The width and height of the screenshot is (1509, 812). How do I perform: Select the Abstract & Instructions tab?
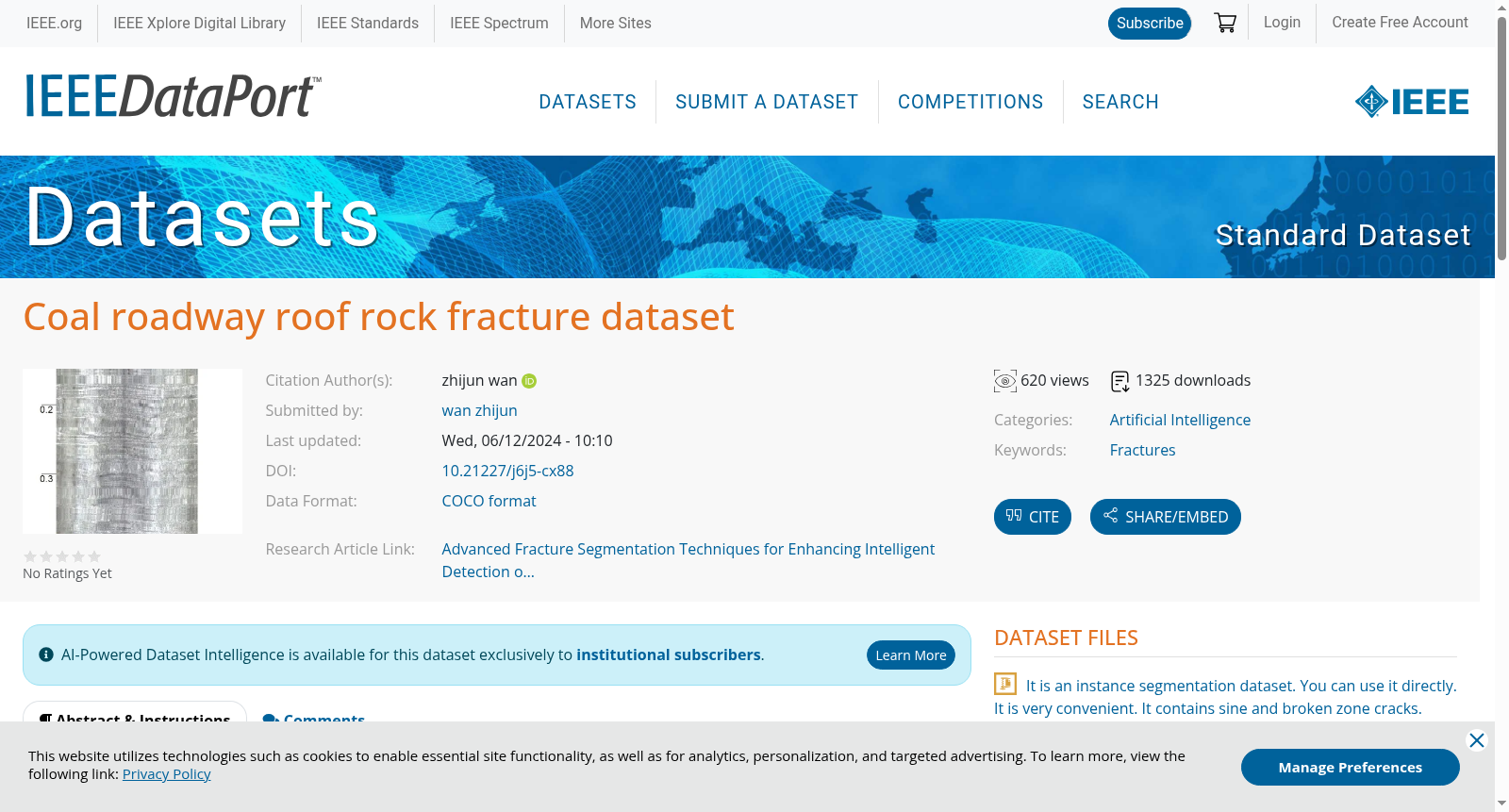point(135,714)
